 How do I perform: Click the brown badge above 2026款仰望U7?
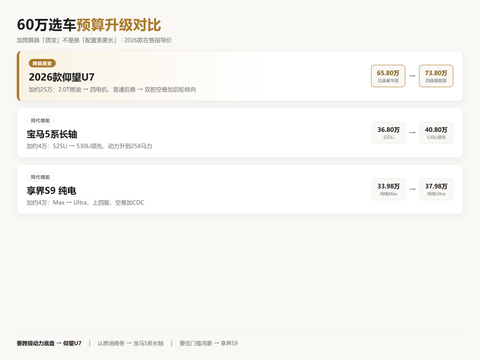(42, 63)
